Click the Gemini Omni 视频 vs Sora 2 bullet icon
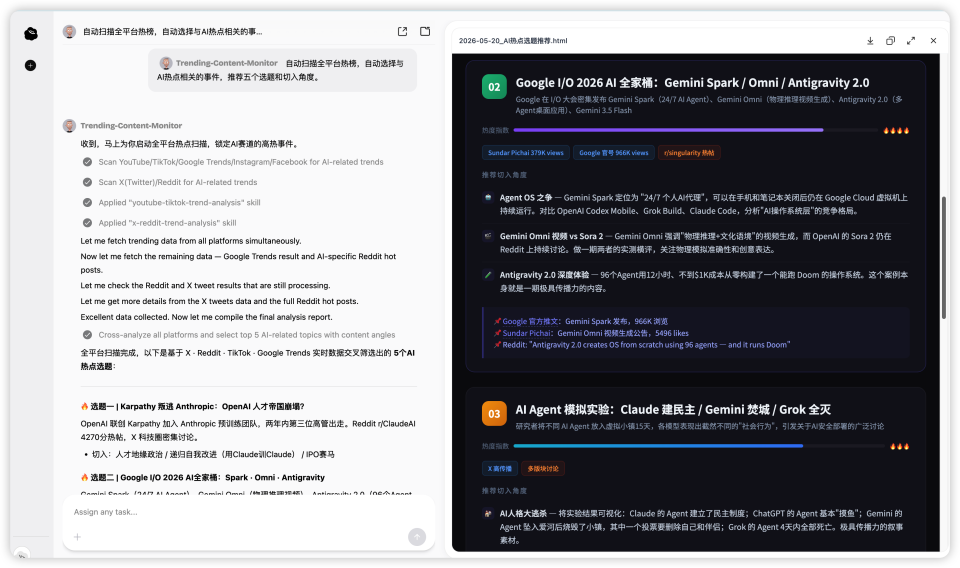 tap(488, 236)
